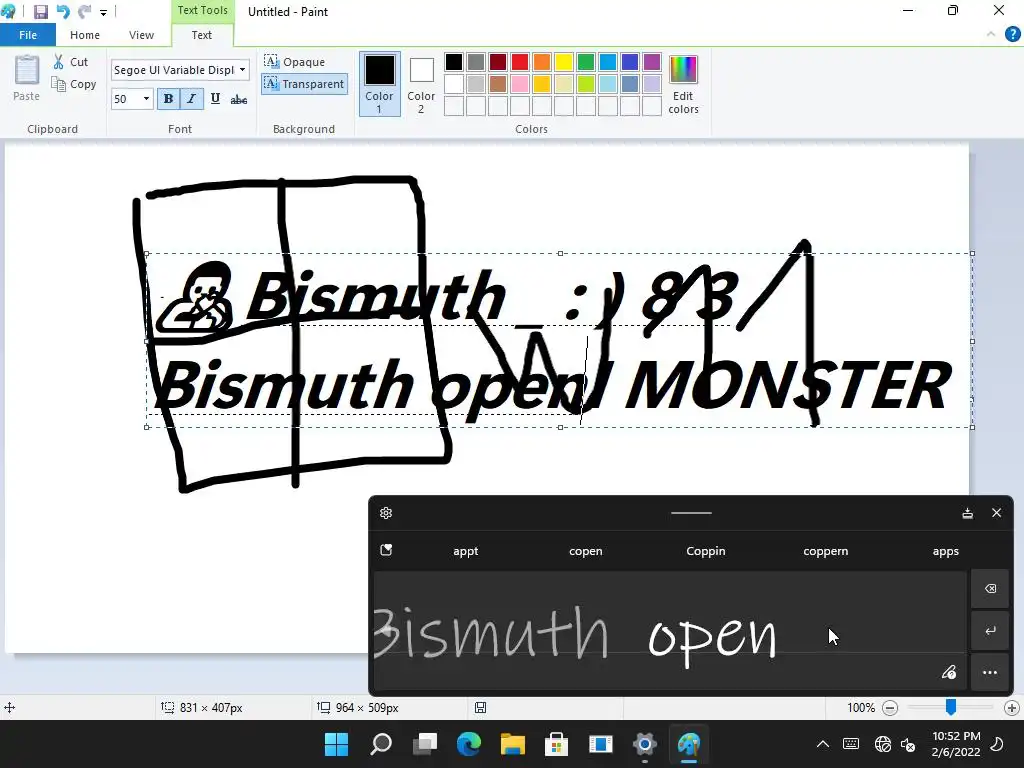Click the zoom slider handle
Viewport: 1024px width, 768px height.
[951, 707]
